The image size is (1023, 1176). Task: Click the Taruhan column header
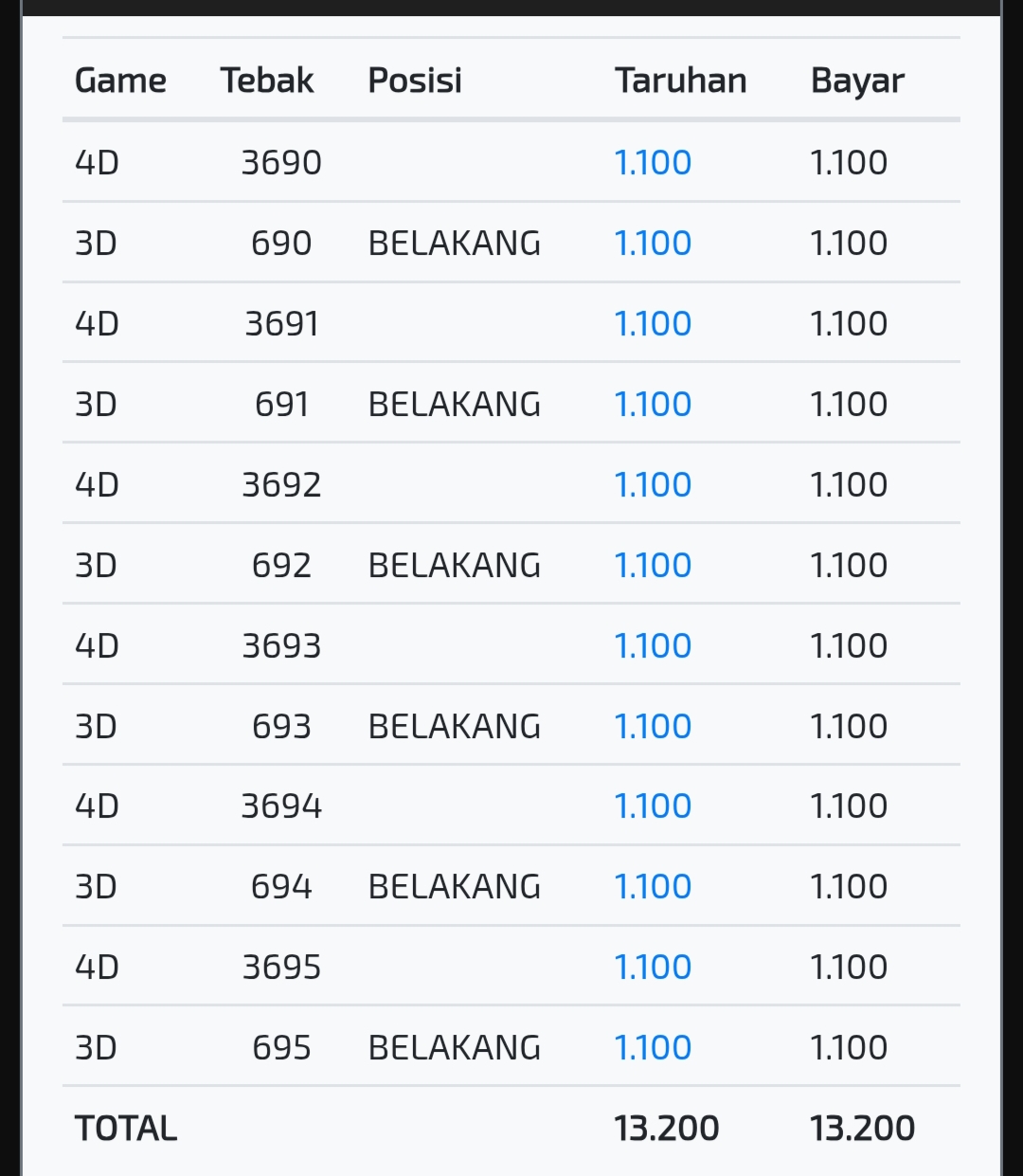(680, 81)
